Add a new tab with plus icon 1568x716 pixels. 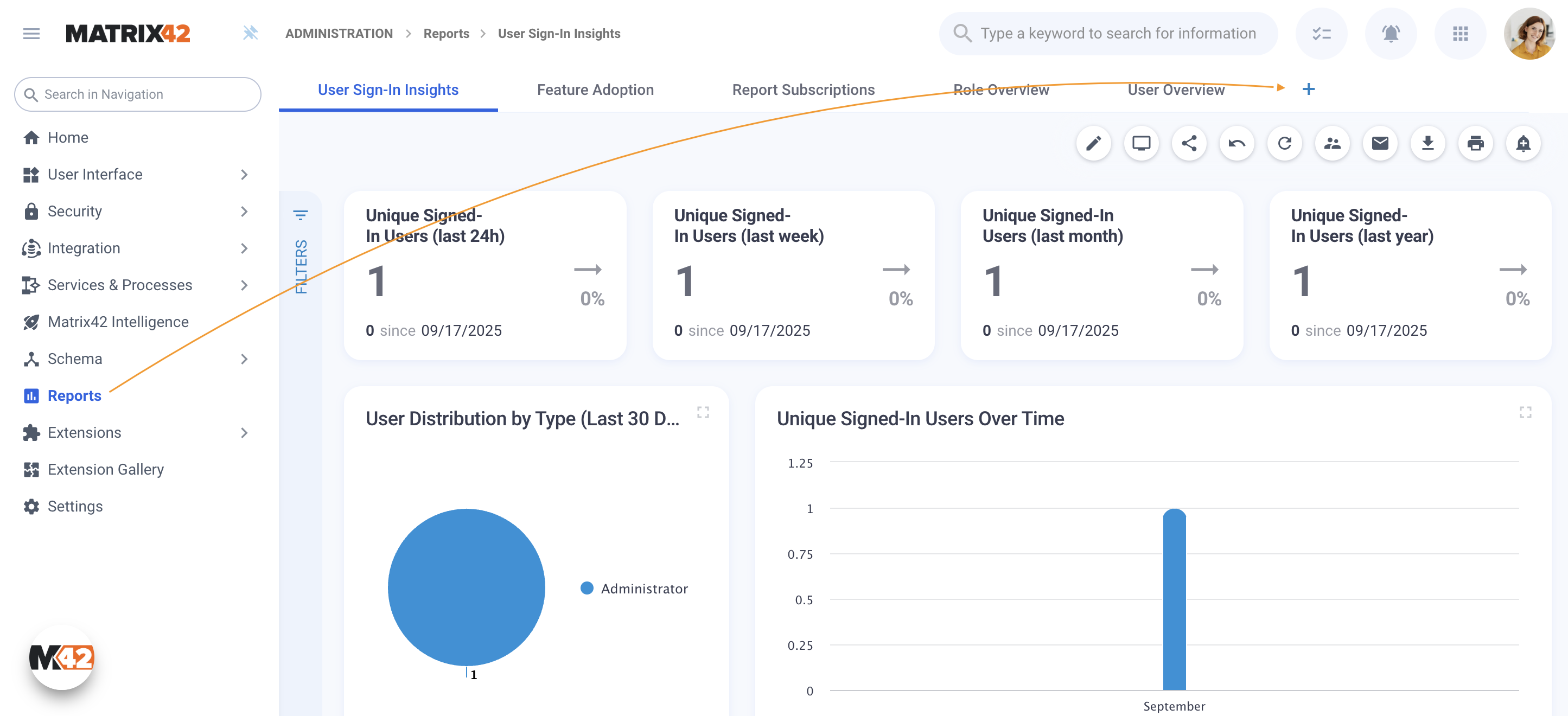point(1308,89)
